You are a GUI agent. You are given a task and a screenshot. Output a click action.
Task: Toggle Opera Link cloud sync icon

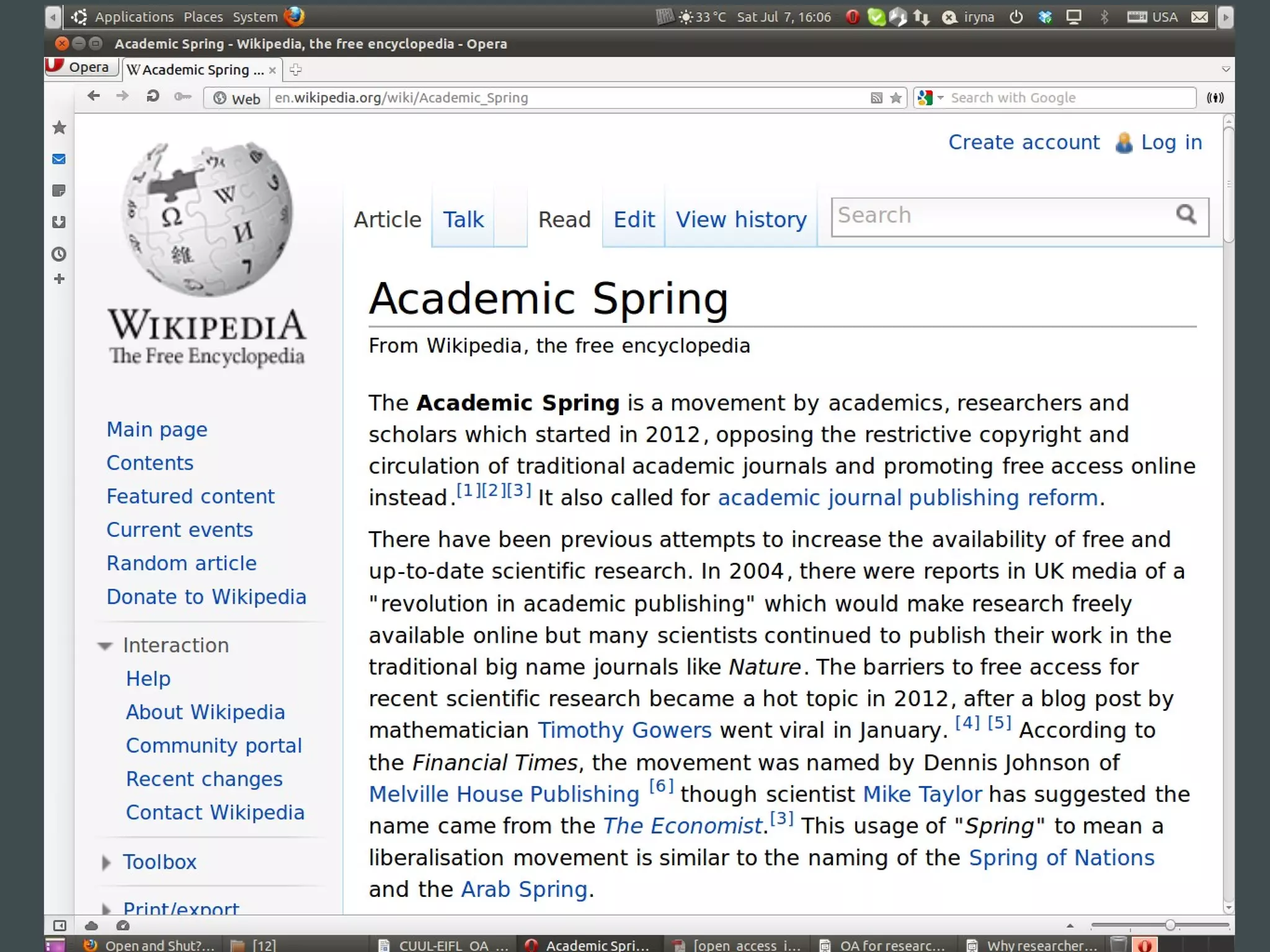[91, 925]
